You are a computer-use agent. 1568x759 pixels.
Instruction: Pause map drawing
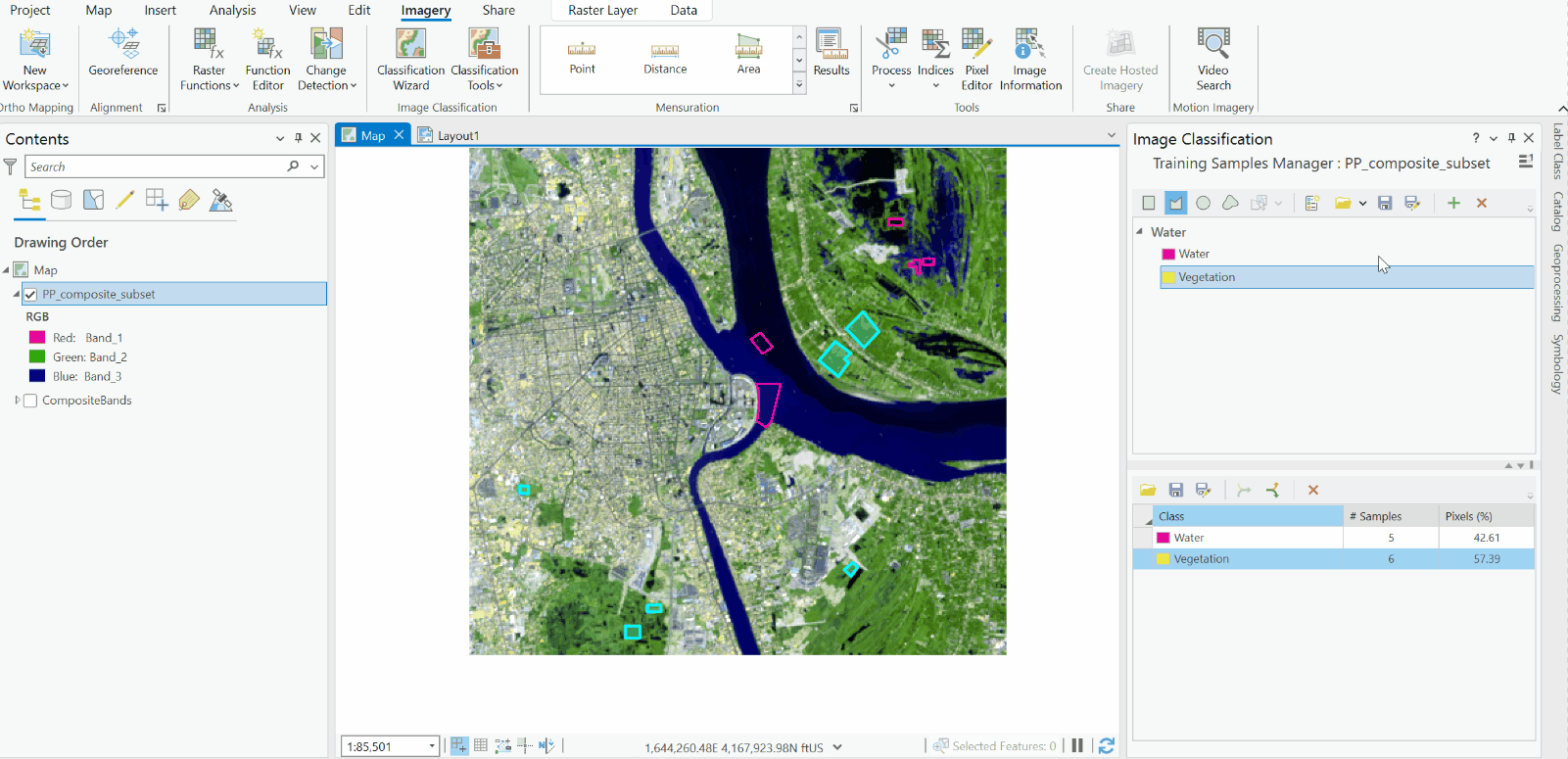tap(1077, 746)
